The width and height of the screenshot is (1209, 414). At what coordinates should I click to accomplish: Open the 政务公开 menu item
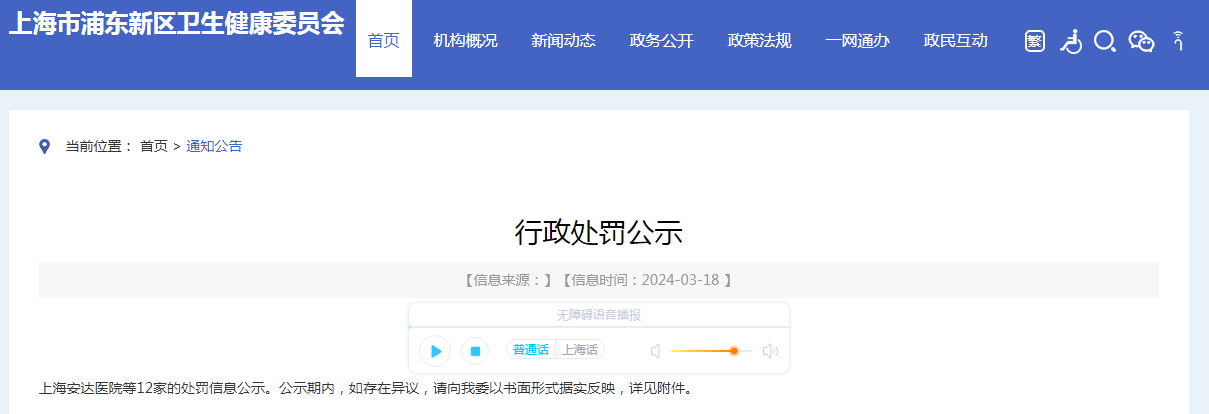point(661,41)
